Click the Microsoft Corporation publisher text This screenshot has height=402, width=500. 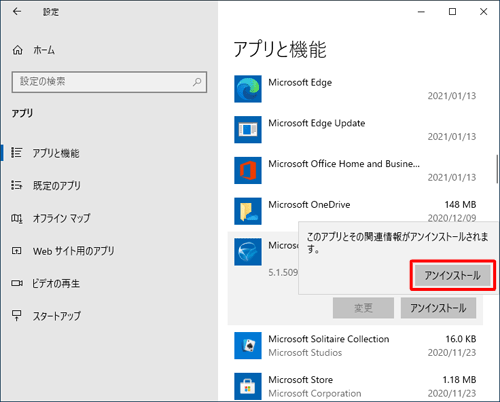click(315, 393)
